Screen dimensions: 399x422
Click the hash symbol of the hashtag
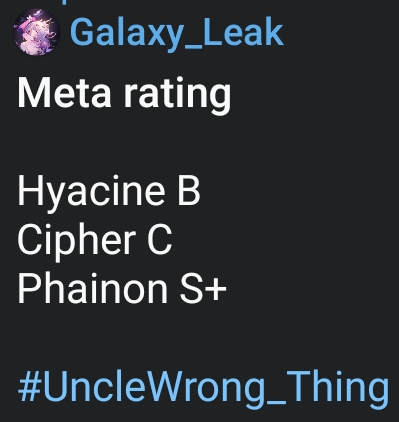click(x=29, y=386)
